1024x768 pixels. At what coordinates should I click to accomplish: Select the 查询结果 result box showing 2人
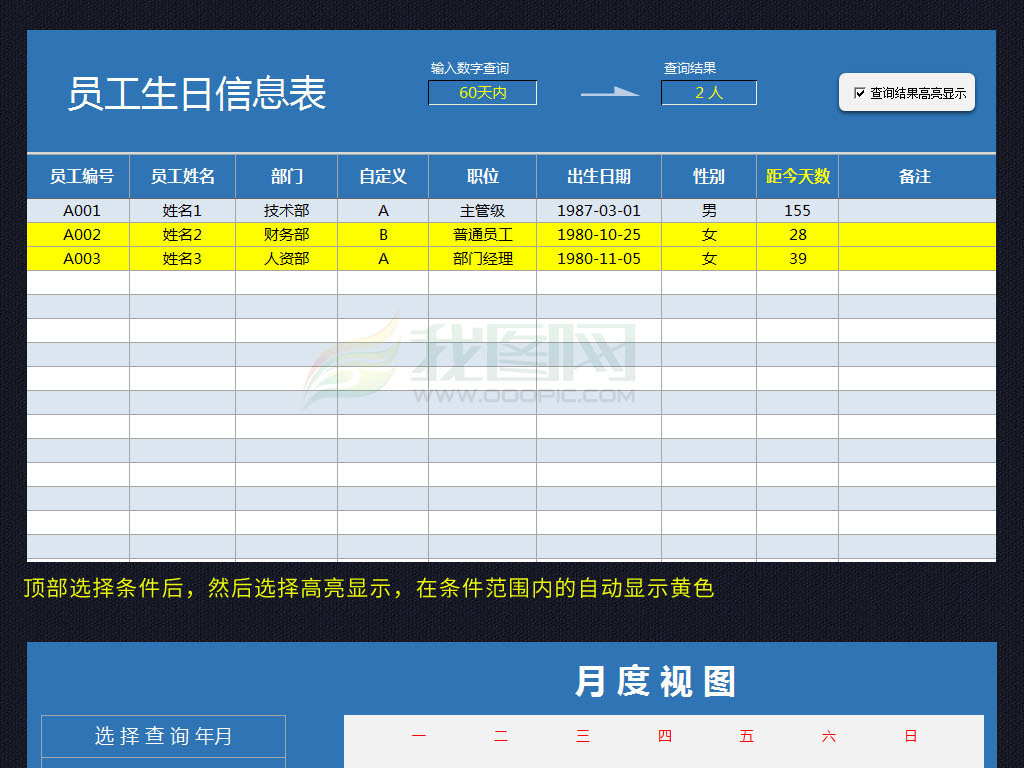(709, 92)
